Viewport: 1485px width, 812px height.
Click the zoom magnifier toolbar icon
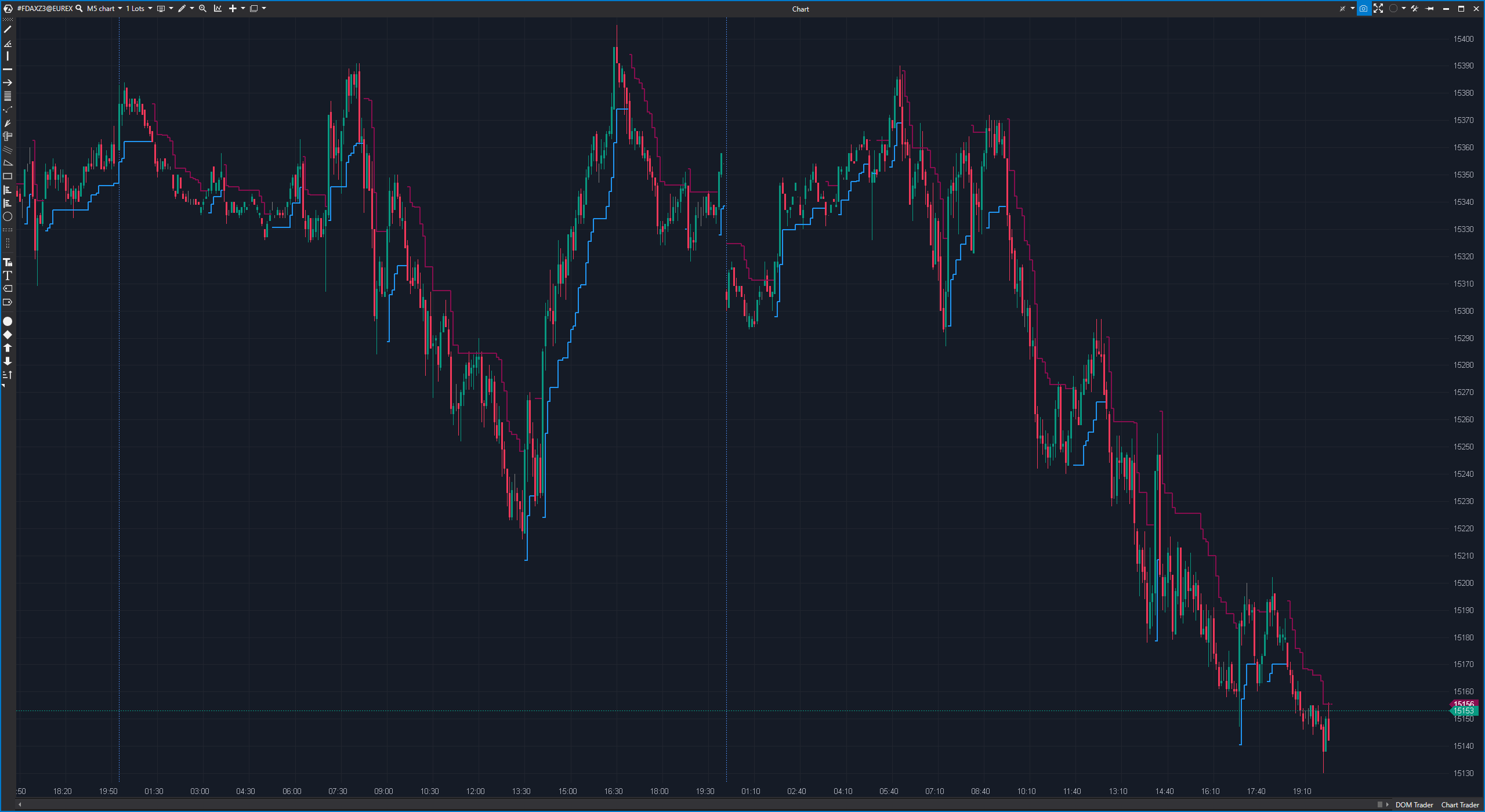coord(202,9)
